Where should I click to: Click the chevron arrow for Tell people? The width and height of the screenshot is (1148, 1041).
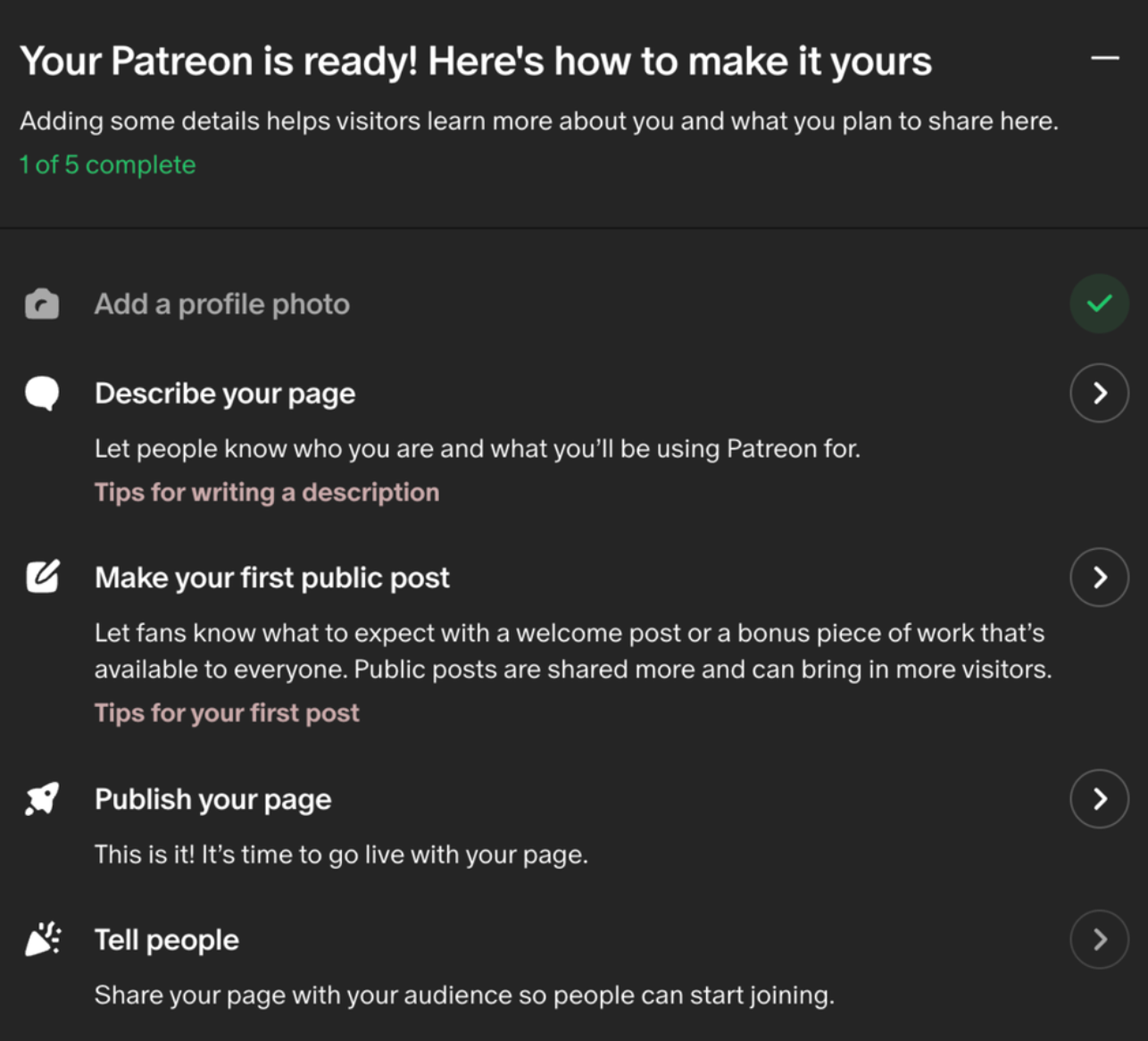[1099, 939]
